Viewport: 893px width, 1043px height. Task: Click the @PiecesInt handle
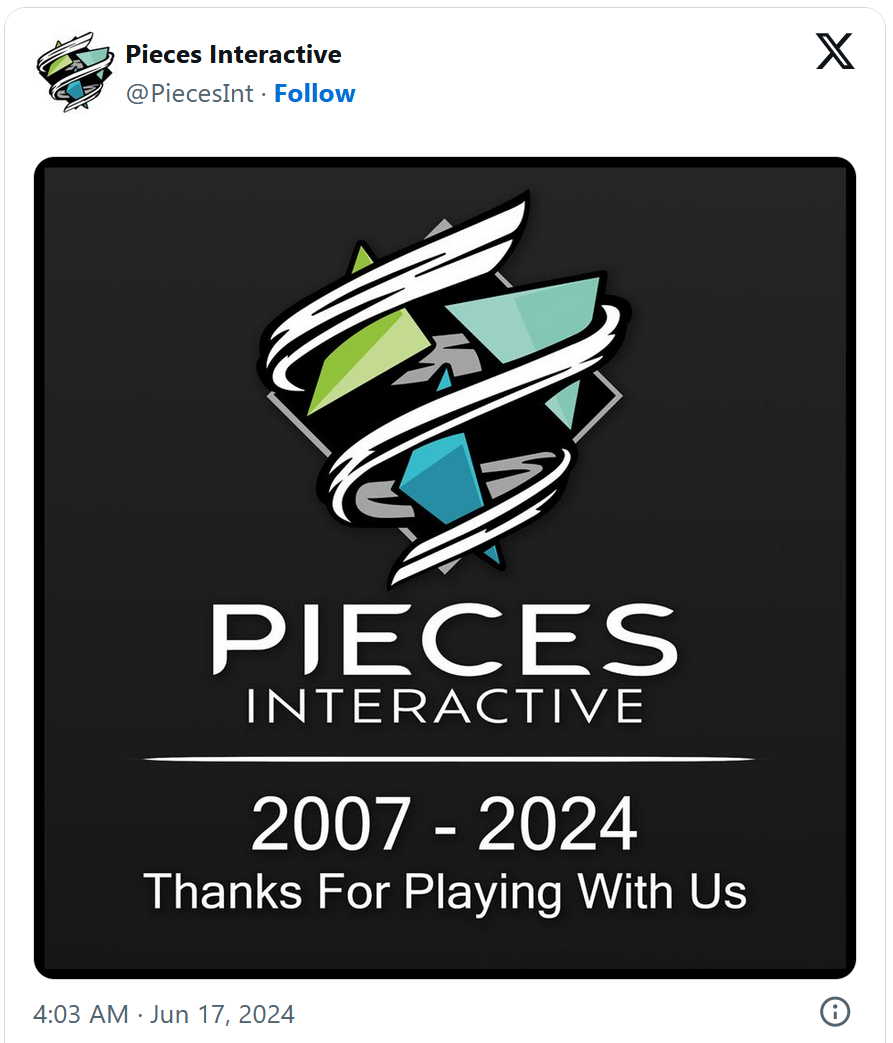click(189, 93)
